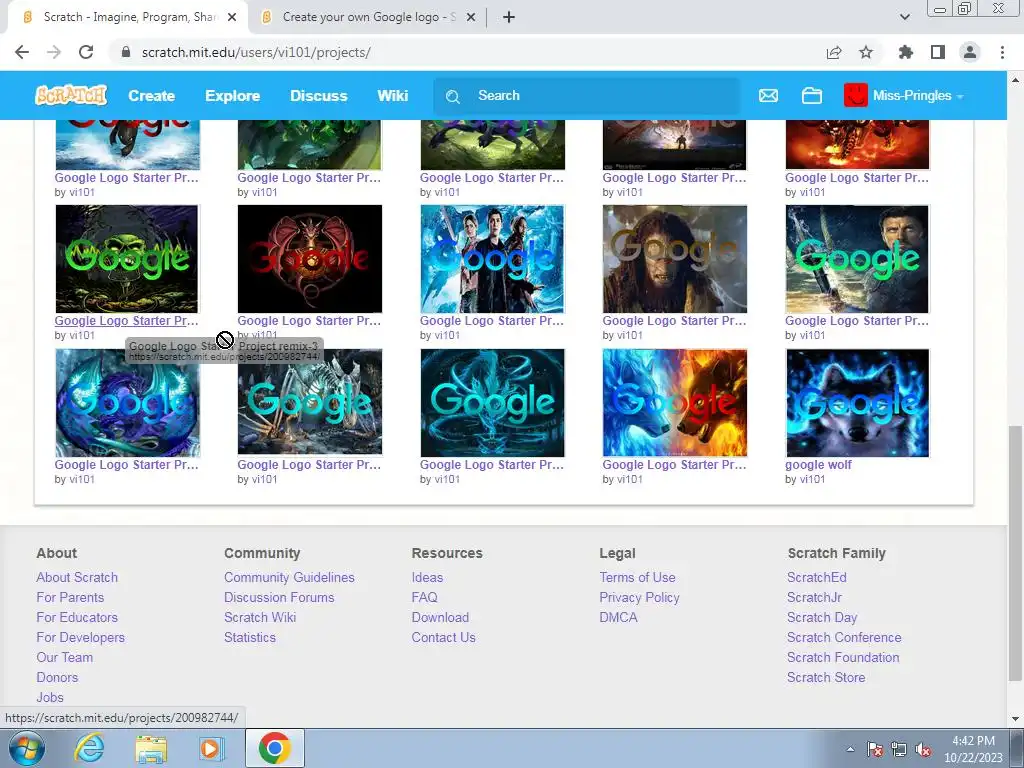The width and height of the screenshot is (1024, 768).
Task: Click the site lock icon
Action: 126,52
